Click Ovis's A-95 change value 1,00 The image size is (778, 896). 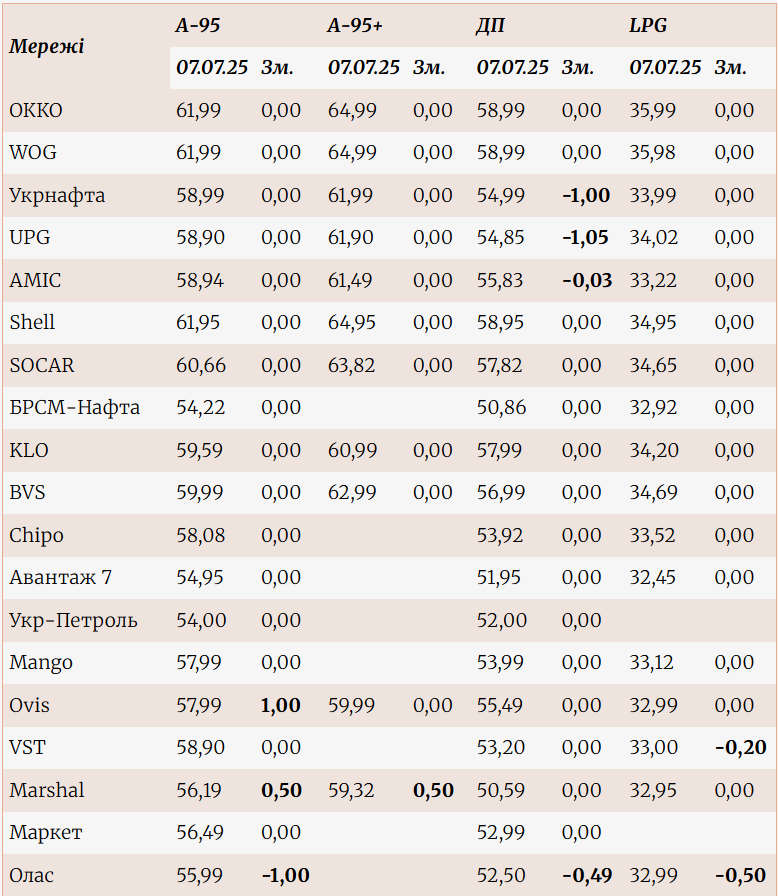click(x=281, y=705)
